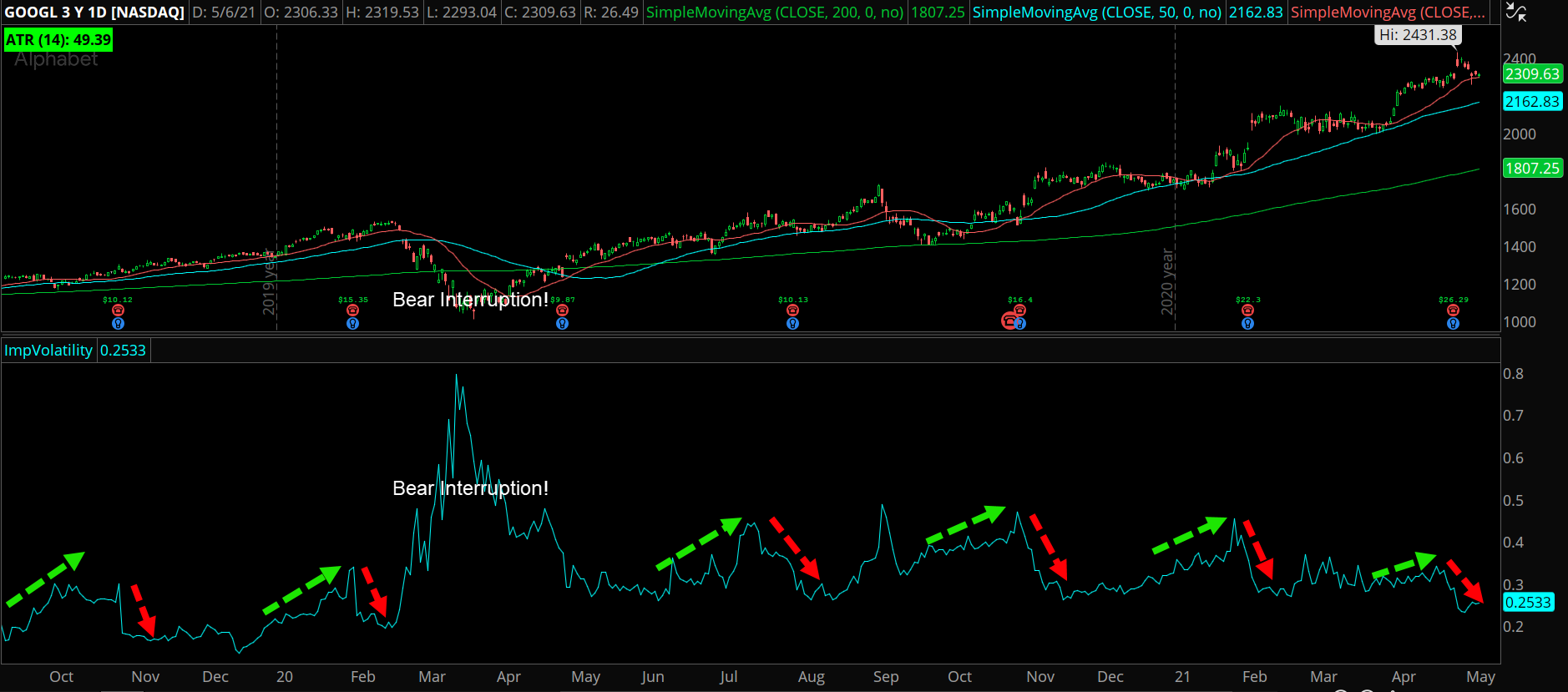
Task: Click the H: 2319.53 high value
Action: pos(382,13)
